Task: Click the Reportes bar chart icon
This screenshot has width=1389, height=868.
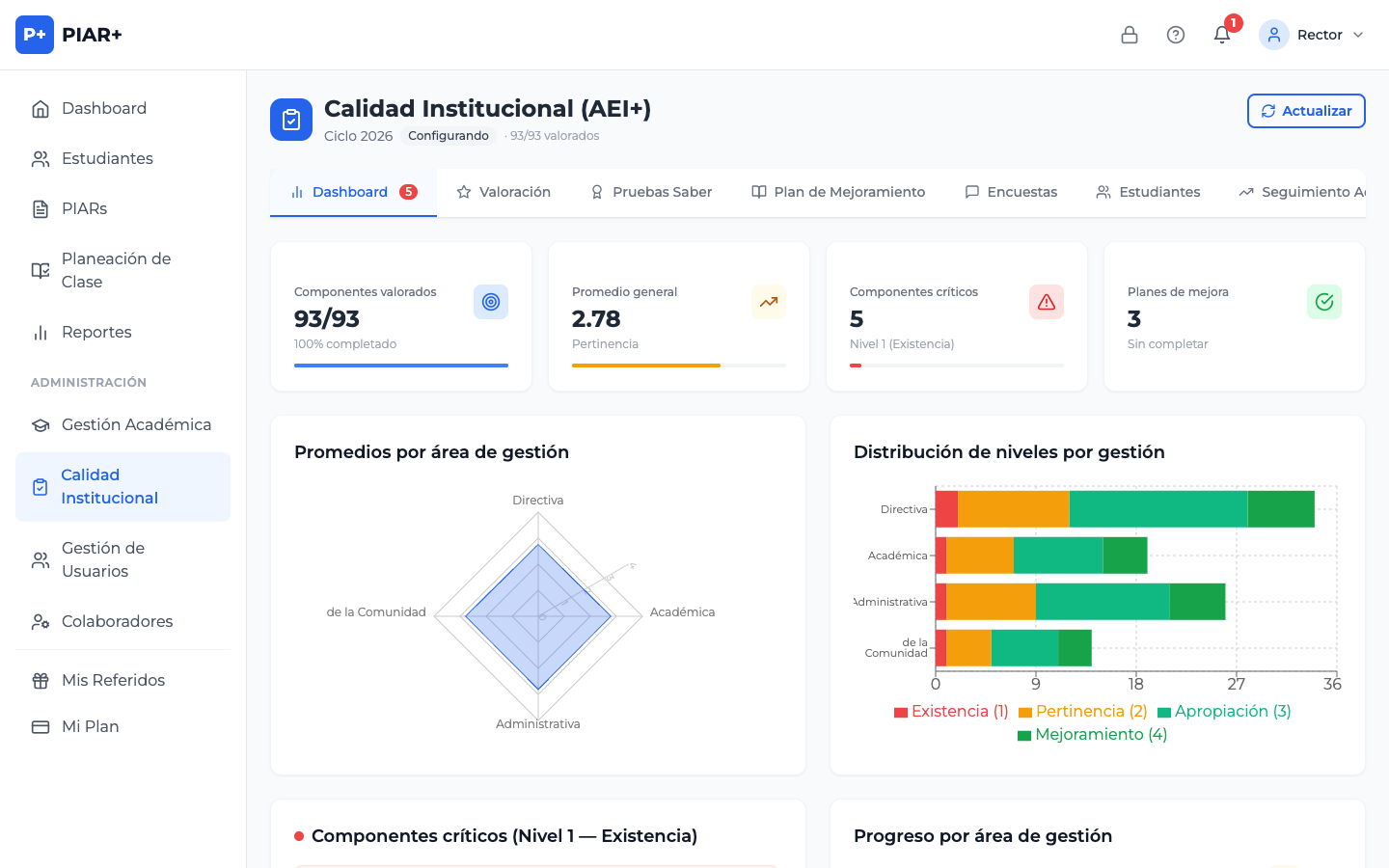Action: [x=41, y=332]
